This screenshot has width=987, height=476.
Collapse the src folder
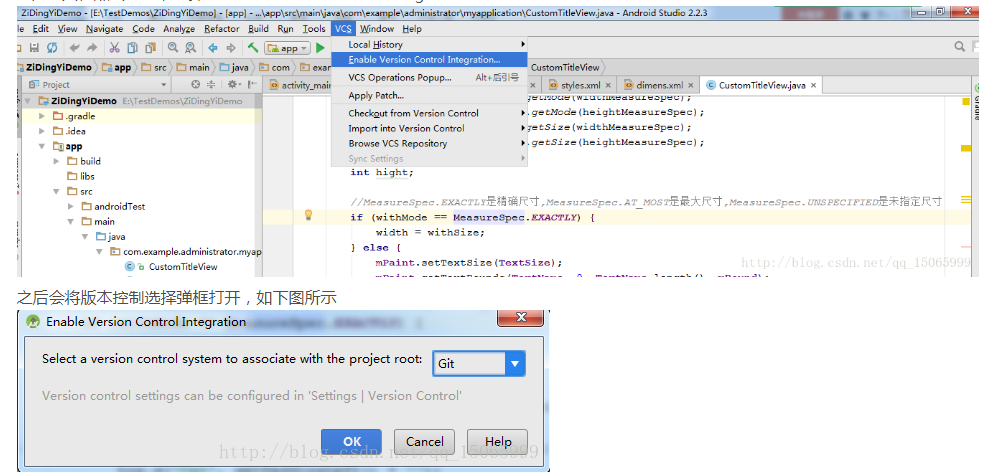[x=57, y=191]
